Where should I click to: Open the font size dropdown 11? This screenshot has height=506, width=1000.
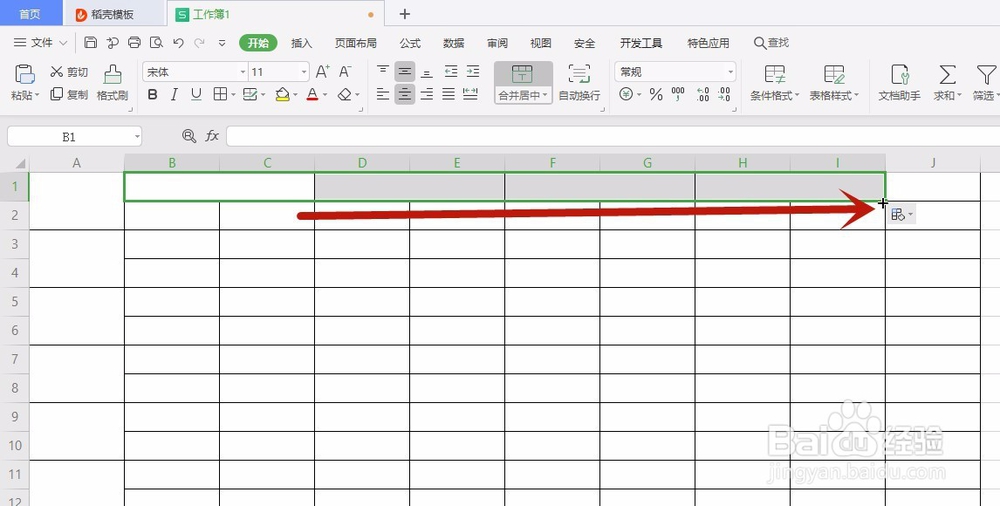pos(304,72)
